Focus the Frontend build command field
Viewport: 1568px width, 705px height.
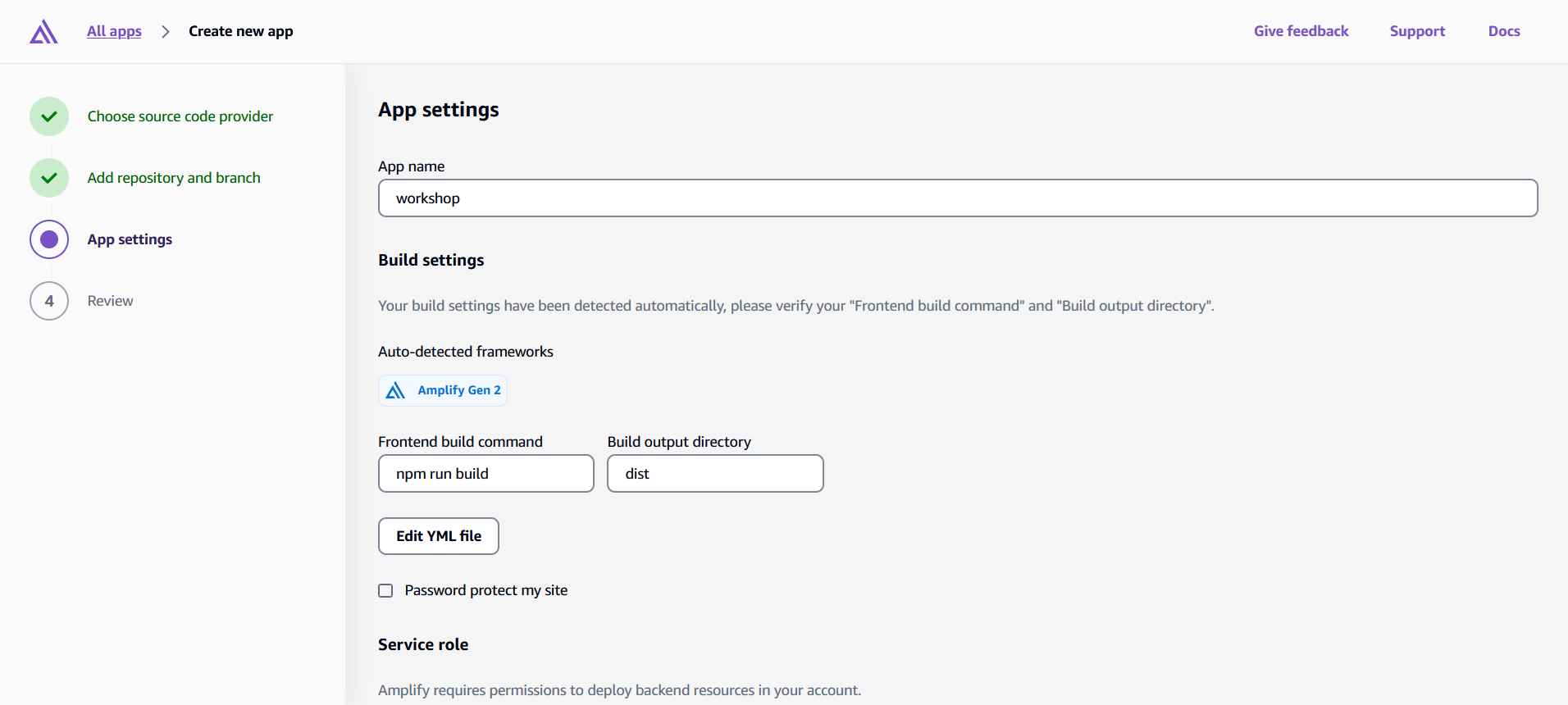[486, 474]
